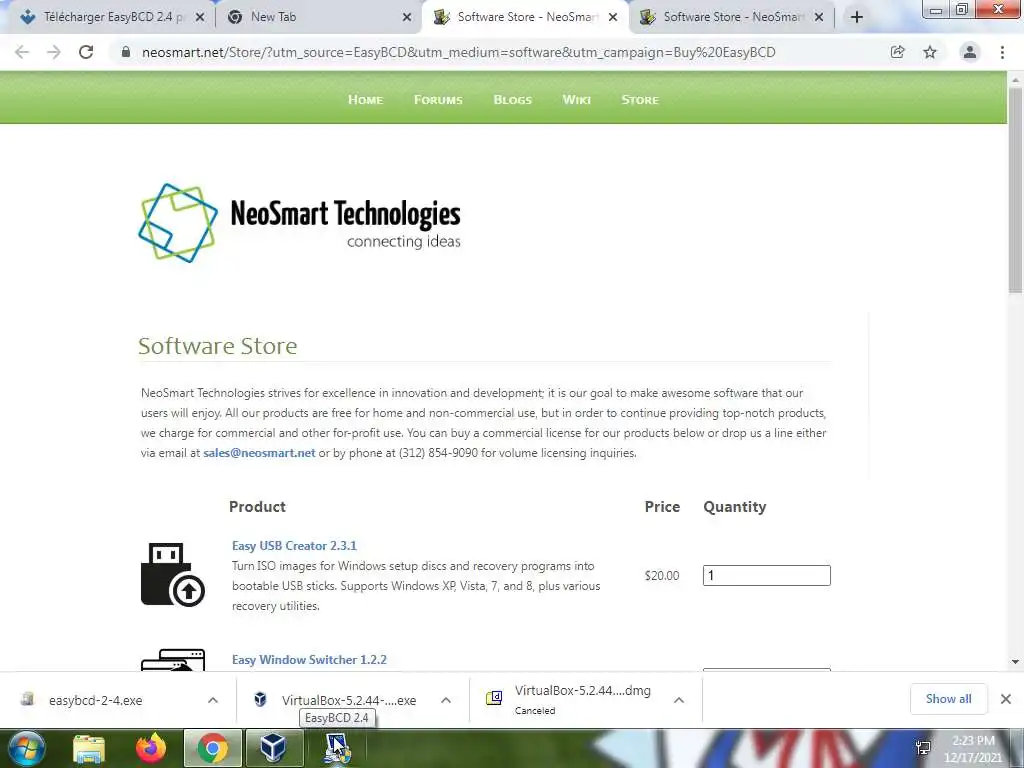
Task: Click the Quantity column header
Action: click(x=735, y=507)
